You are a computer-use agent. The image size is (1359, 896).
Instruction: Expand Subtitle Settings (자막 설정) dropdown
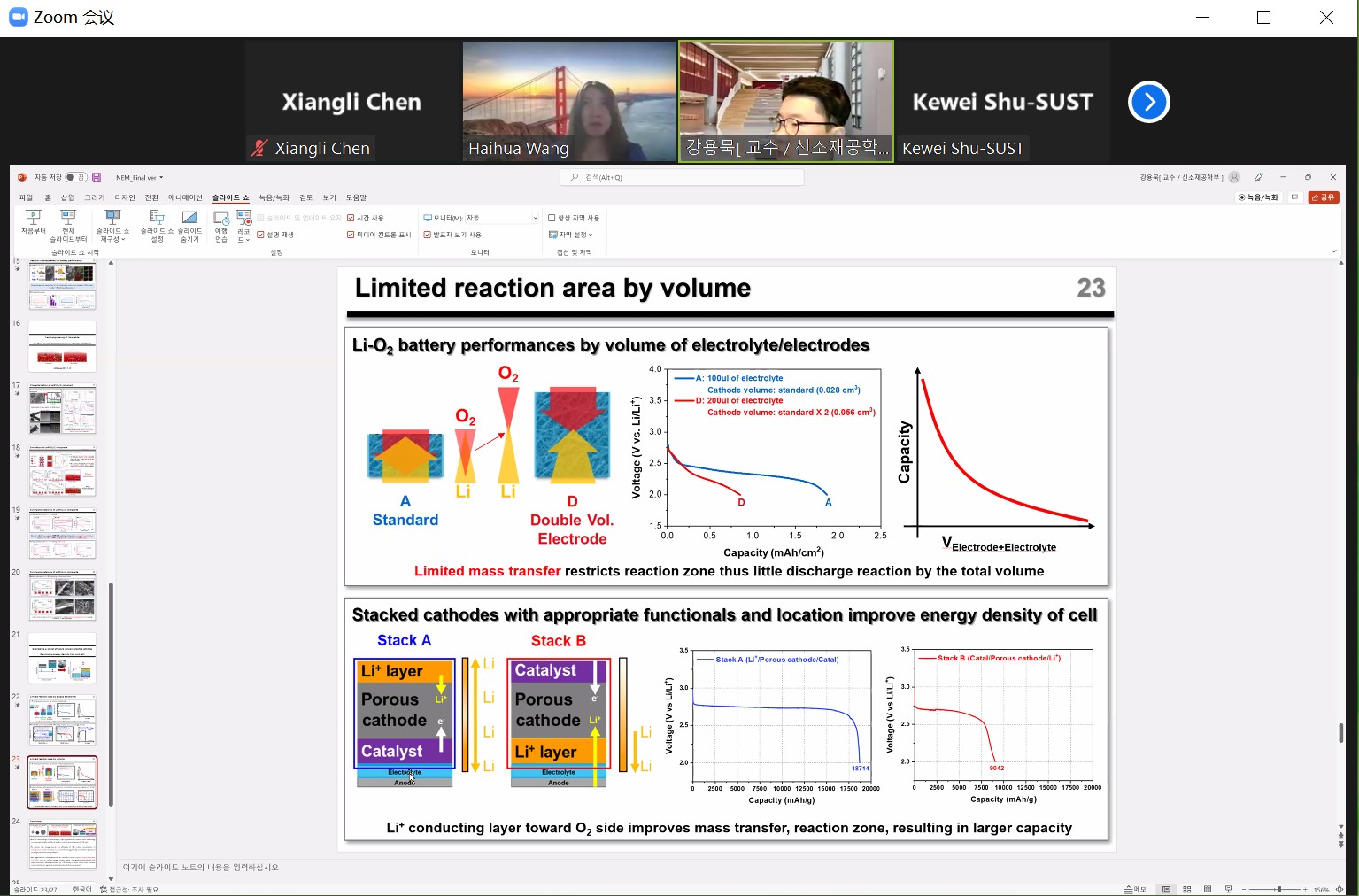pyautogui.click(x=571, y=235)
